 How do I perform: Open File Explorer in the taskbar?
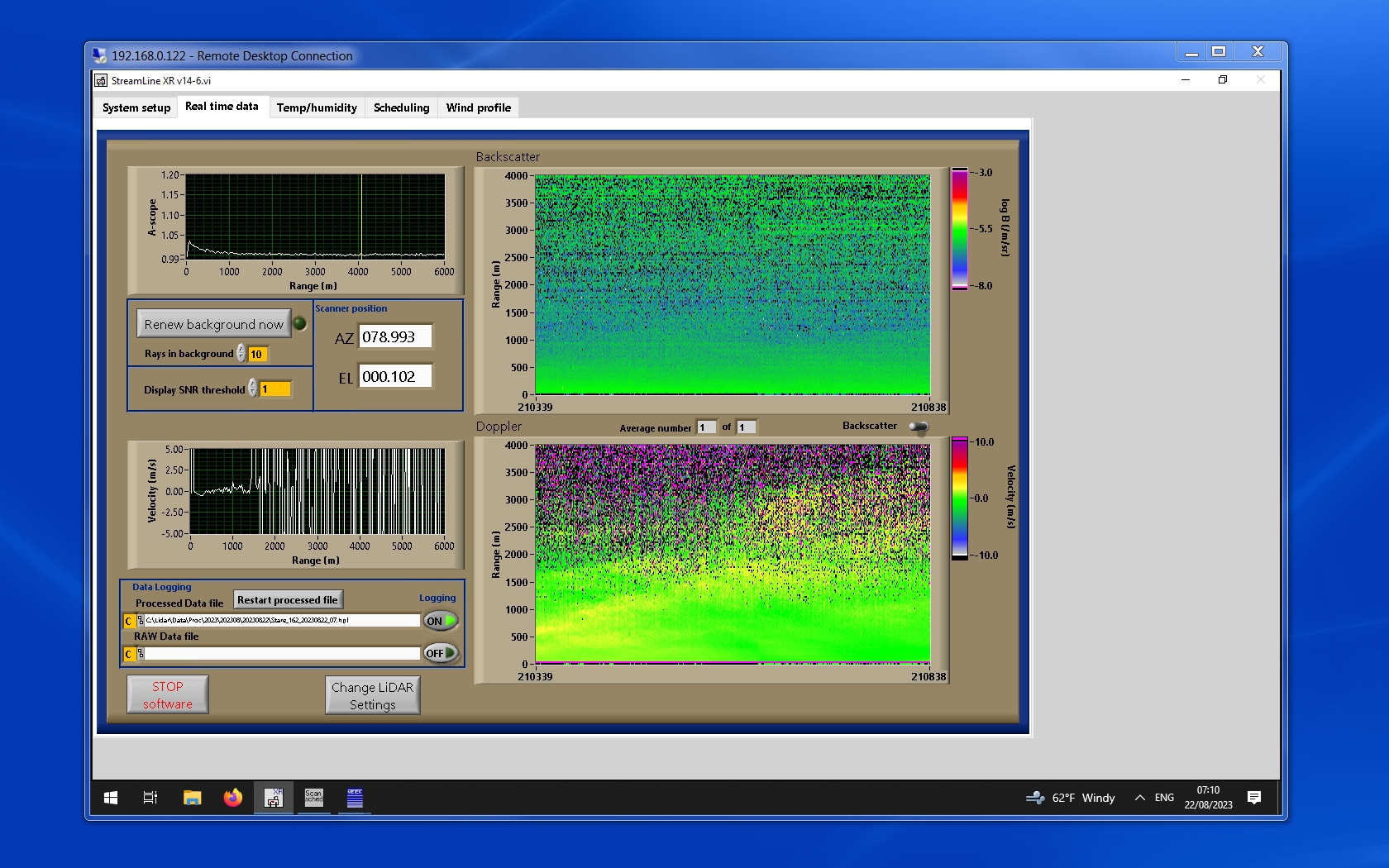193,798
